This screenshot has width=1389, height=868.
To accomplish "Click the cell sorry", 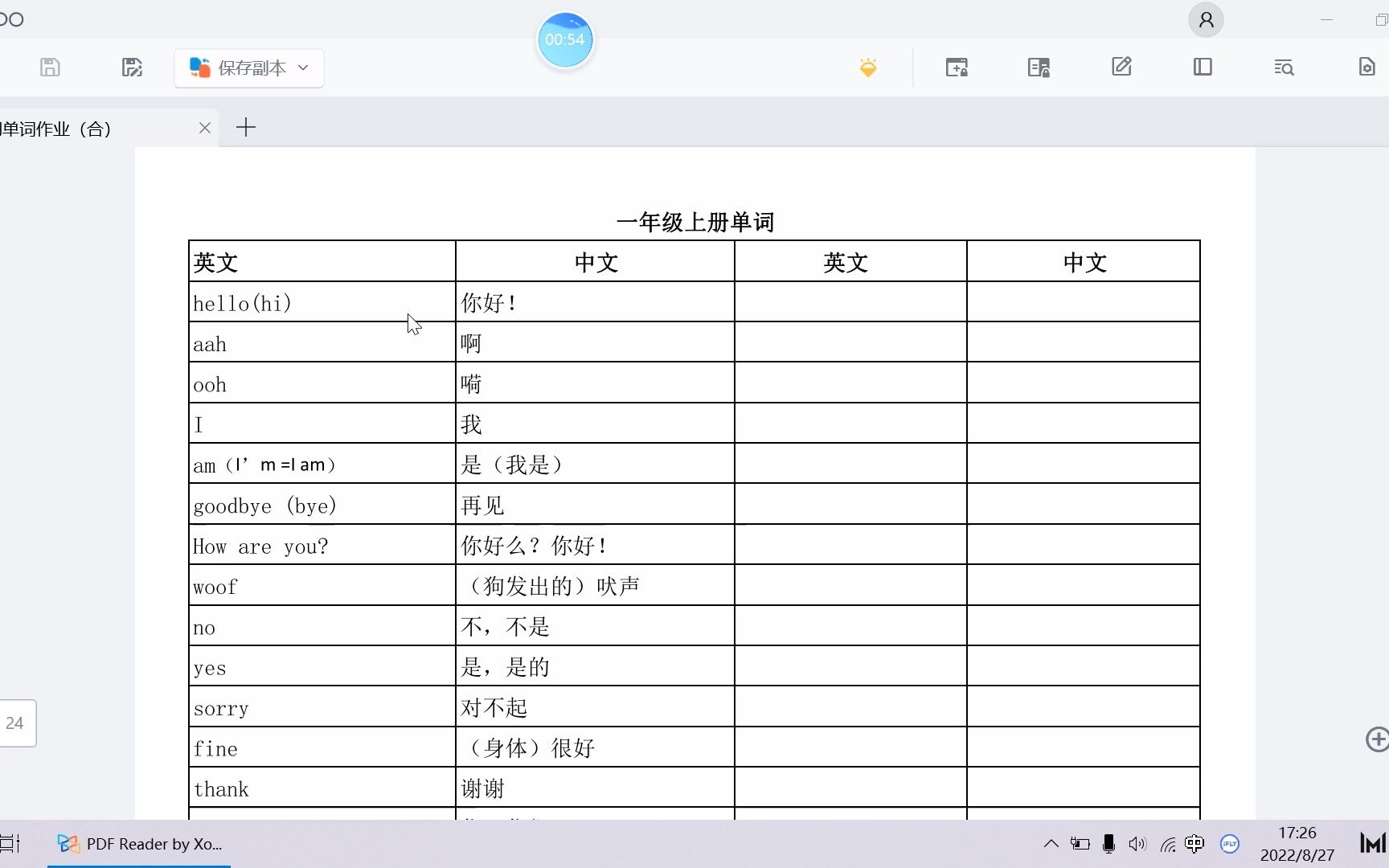I will (322, 707).
